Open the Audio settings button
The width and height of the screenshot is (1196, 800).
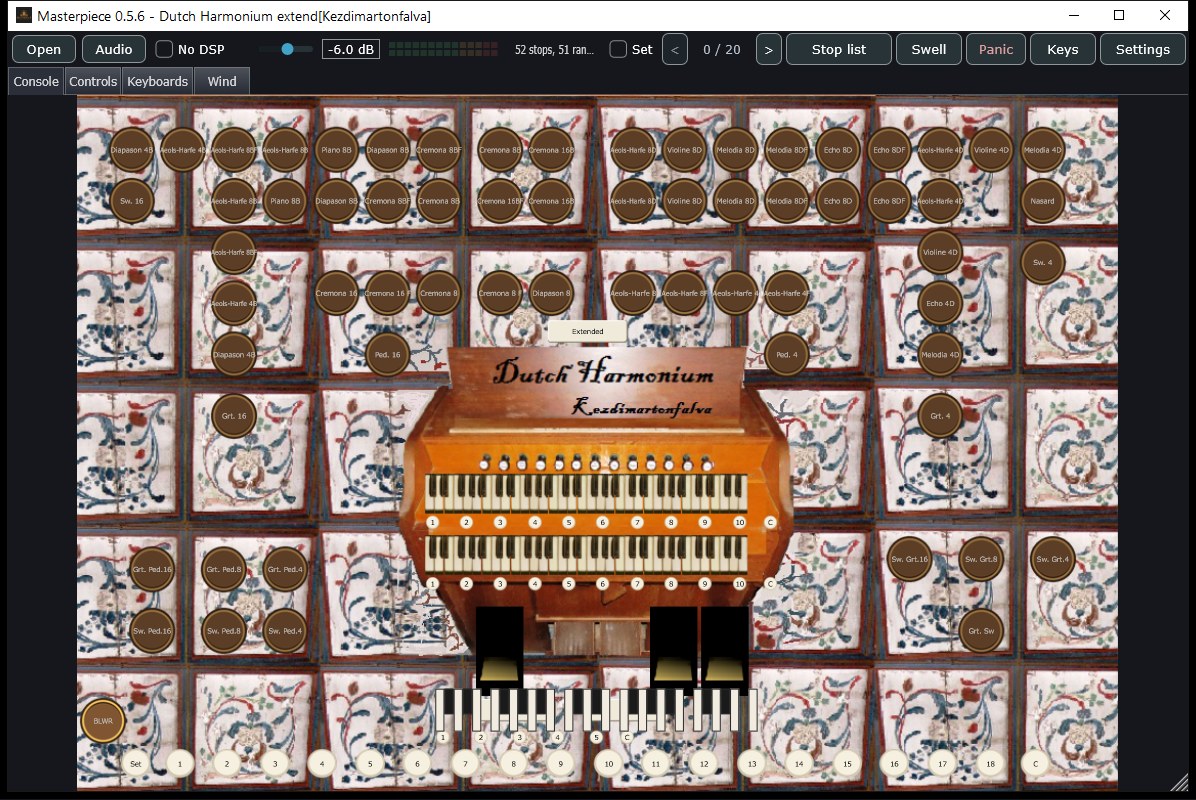point(114,50)
